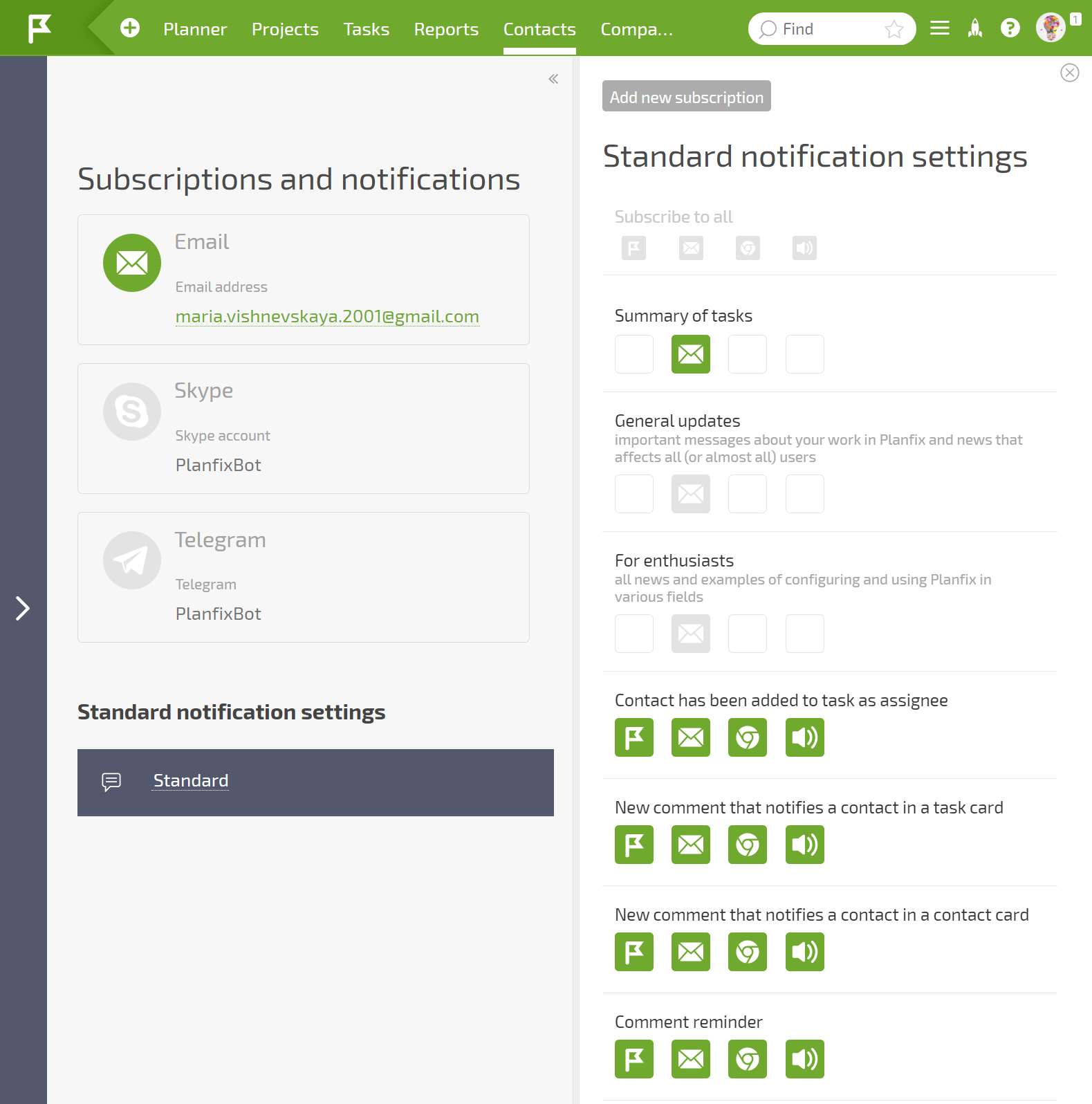The width and height of the screenshot is (1092, 1104).
Task: Open the Contacts menu
Action: [539, 29]
